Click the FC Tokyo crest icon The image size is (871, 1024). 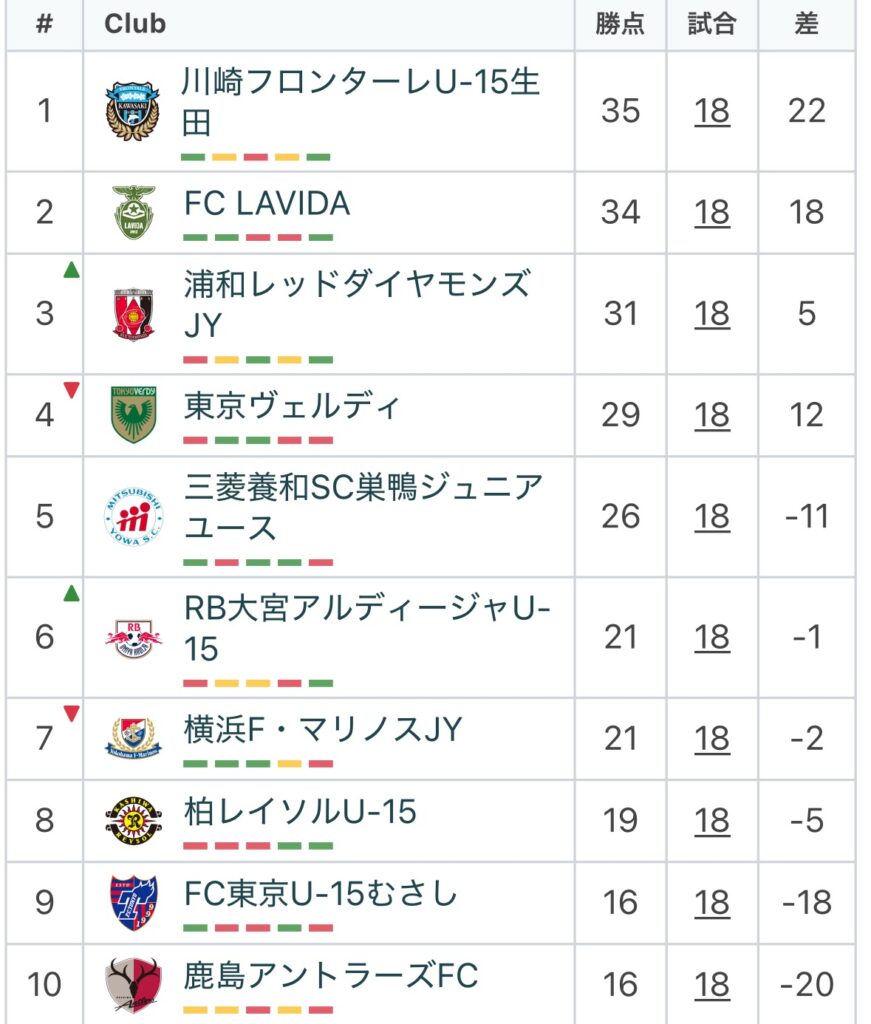pos(133,902)
